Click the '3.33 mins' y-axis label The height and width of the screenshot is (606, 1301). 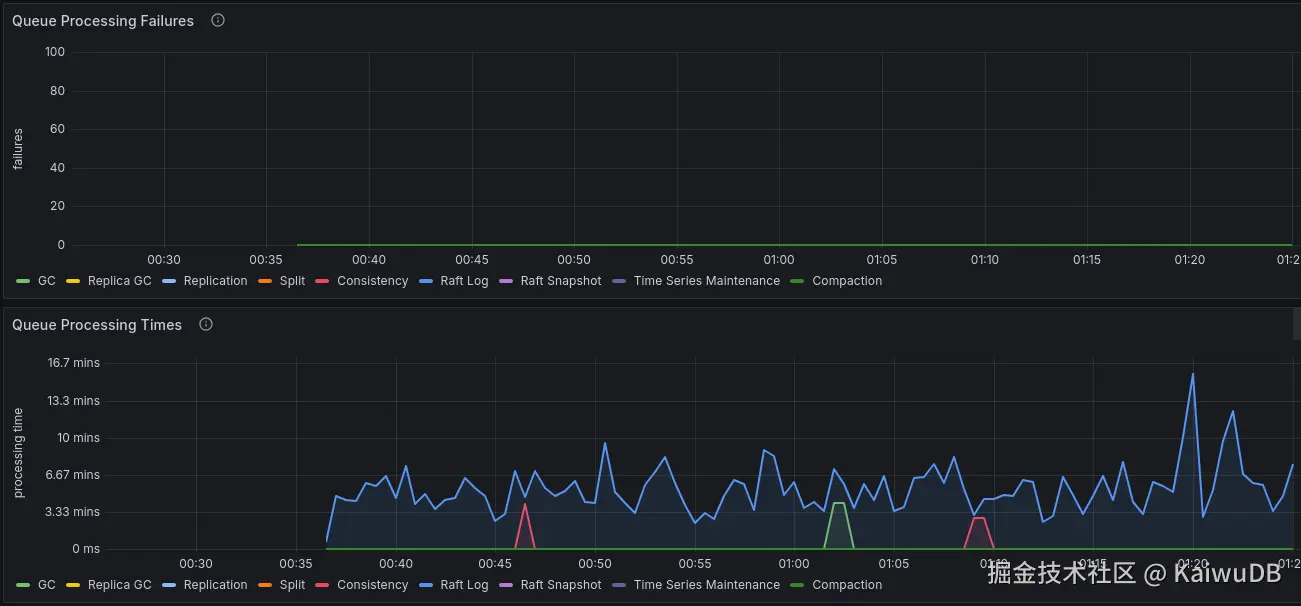[74, 512]
